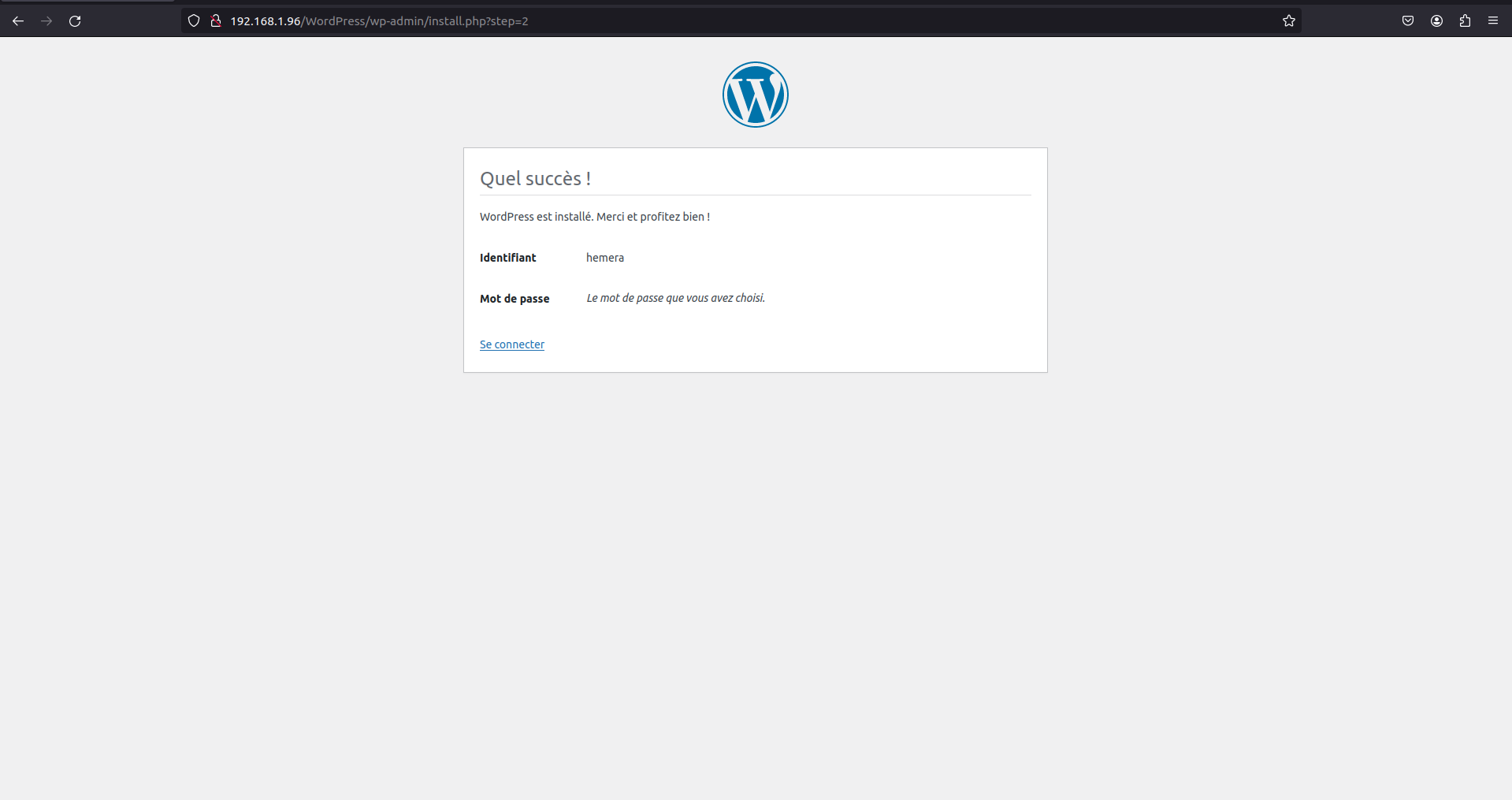This screenshot has width=1512, height=800.
Task: Toggle enhanced tracking protection for this site
Action: (x=193, y=21)
